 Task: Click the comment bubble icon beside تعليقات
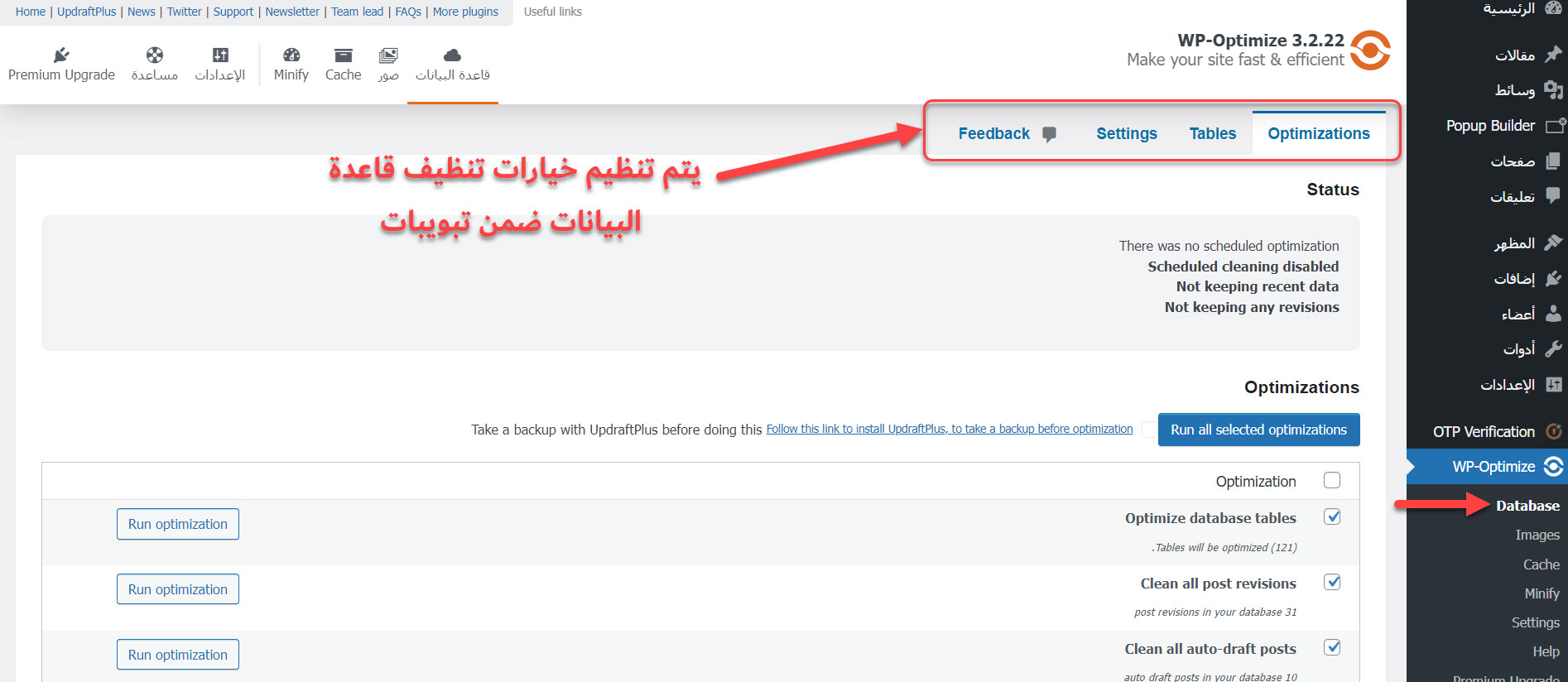[x=1553, y=196]
